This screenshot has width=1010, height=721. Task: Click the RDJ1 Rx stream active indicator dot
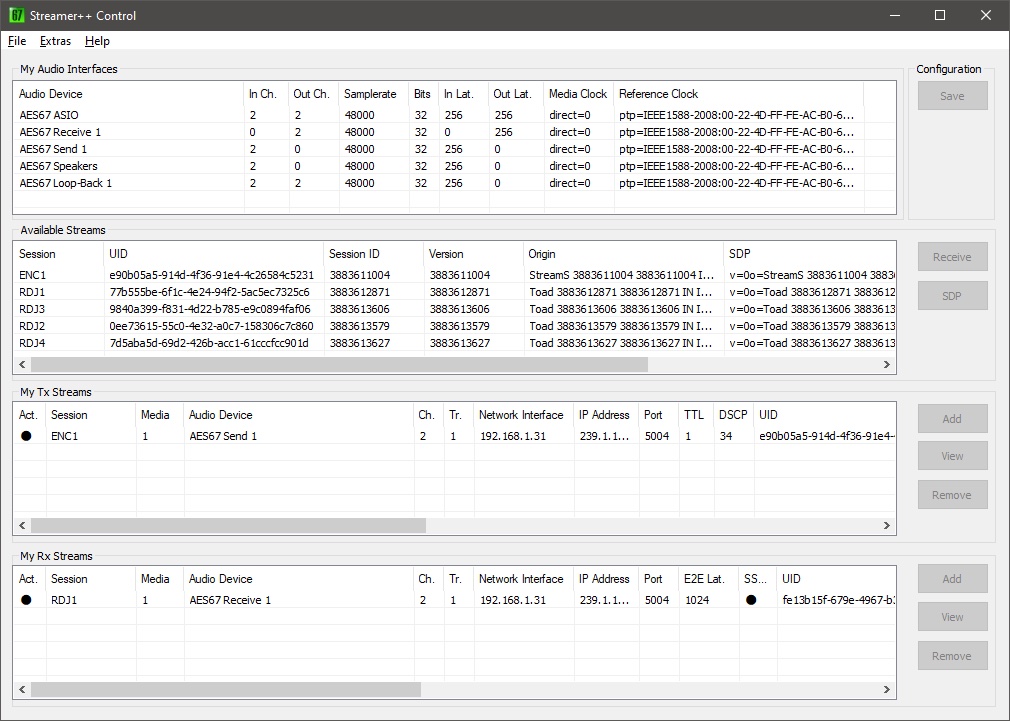(26, 600)
